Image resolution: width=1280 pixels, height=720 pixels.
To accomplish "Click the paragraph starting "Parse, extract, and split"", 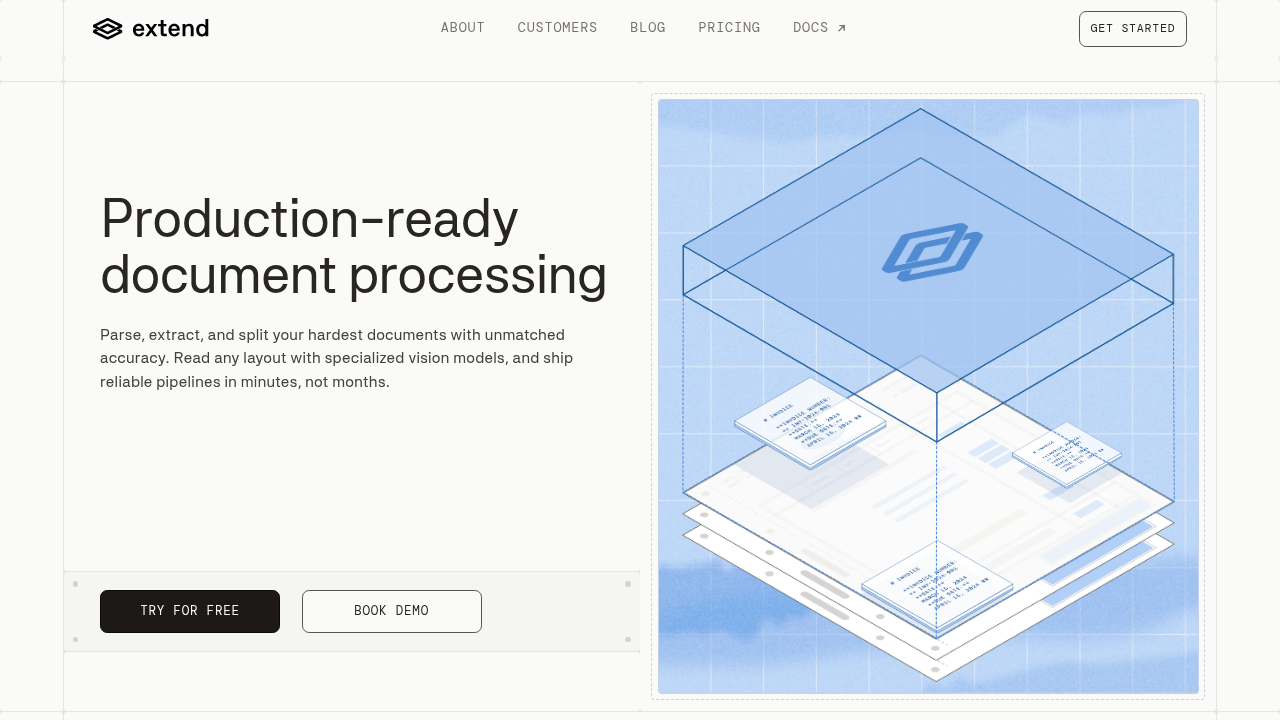I will pos(337,358).
